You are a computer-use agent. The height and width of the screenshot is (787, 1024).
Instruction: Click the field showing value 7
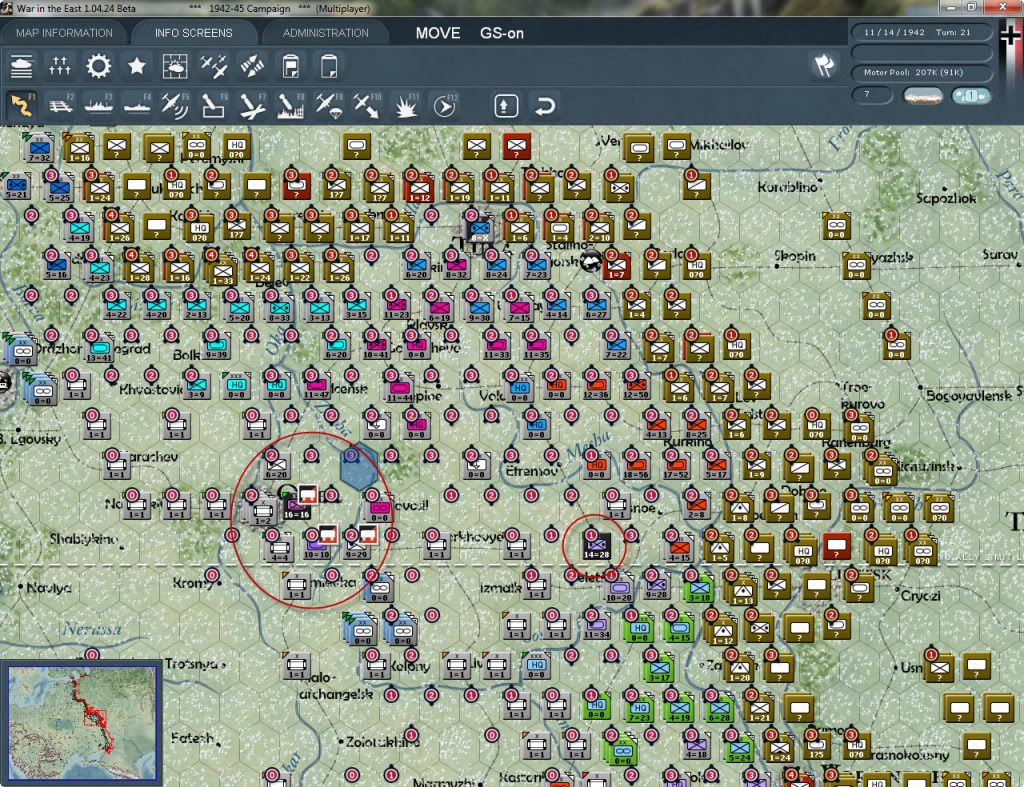coord(872,95)
